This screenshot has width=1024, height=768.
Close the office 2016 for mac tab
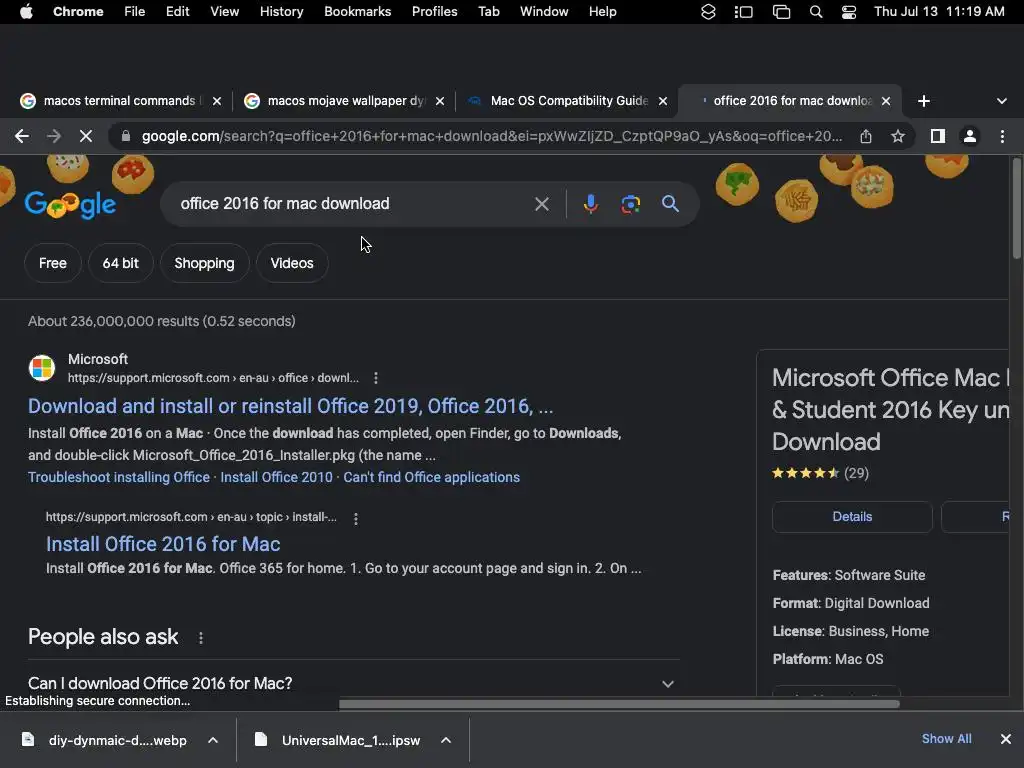[x=886, y=101]
